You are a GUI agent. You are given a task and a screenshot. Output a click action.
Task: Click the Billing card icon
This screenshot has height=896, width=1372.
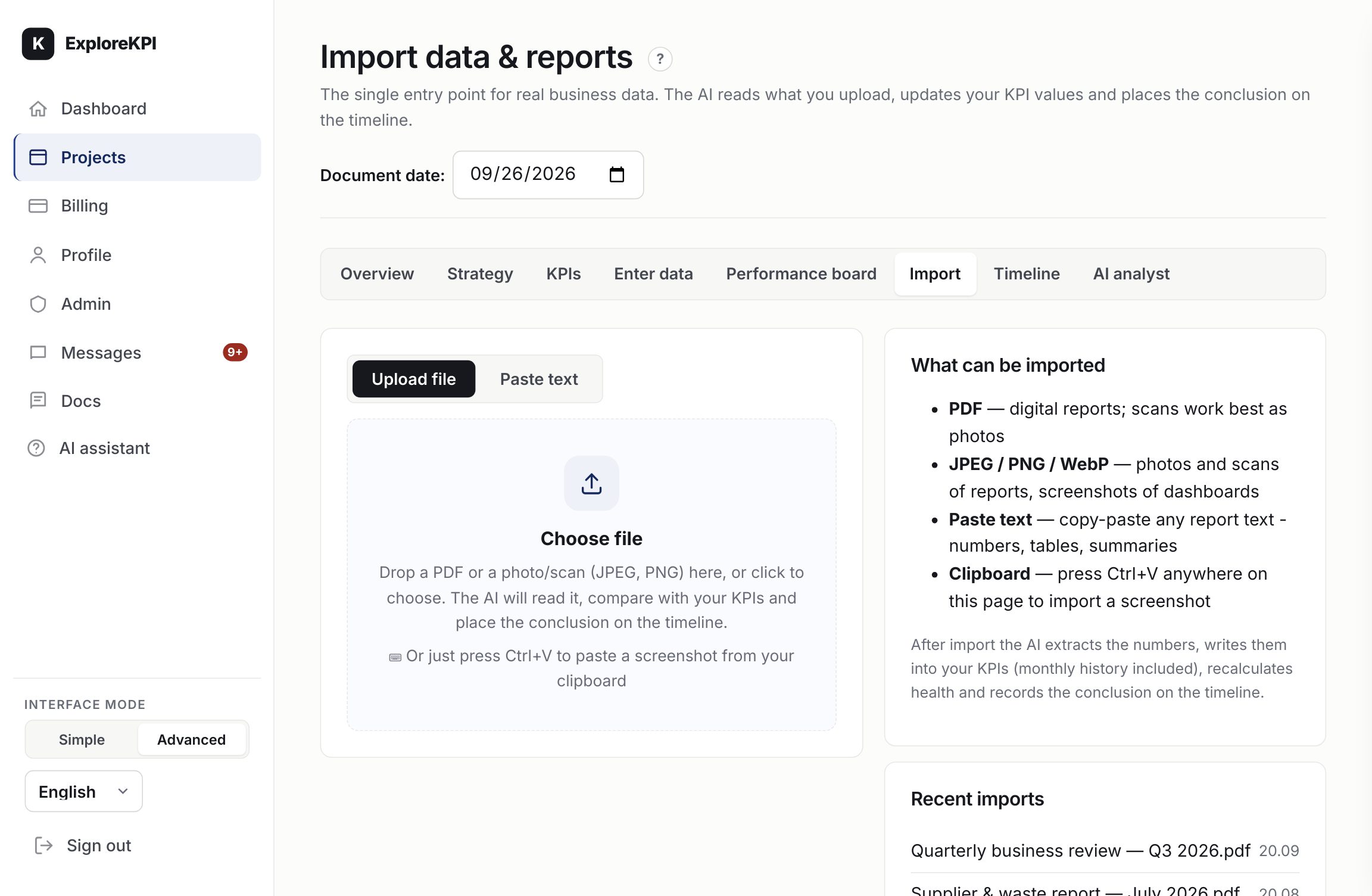[38, 206]
